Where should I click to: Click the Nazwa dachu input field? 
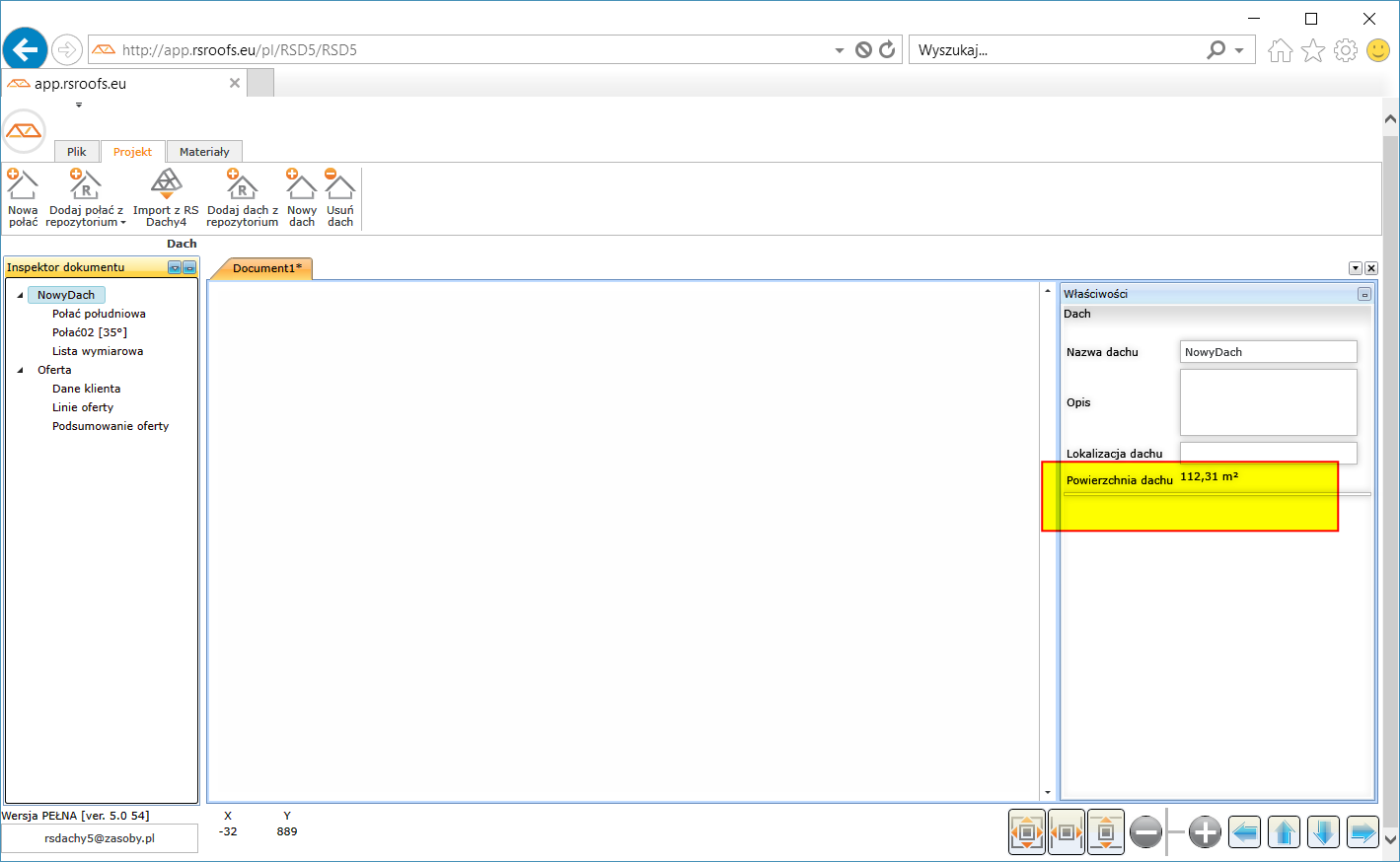pyautogui.click(x=1268, y=352)
